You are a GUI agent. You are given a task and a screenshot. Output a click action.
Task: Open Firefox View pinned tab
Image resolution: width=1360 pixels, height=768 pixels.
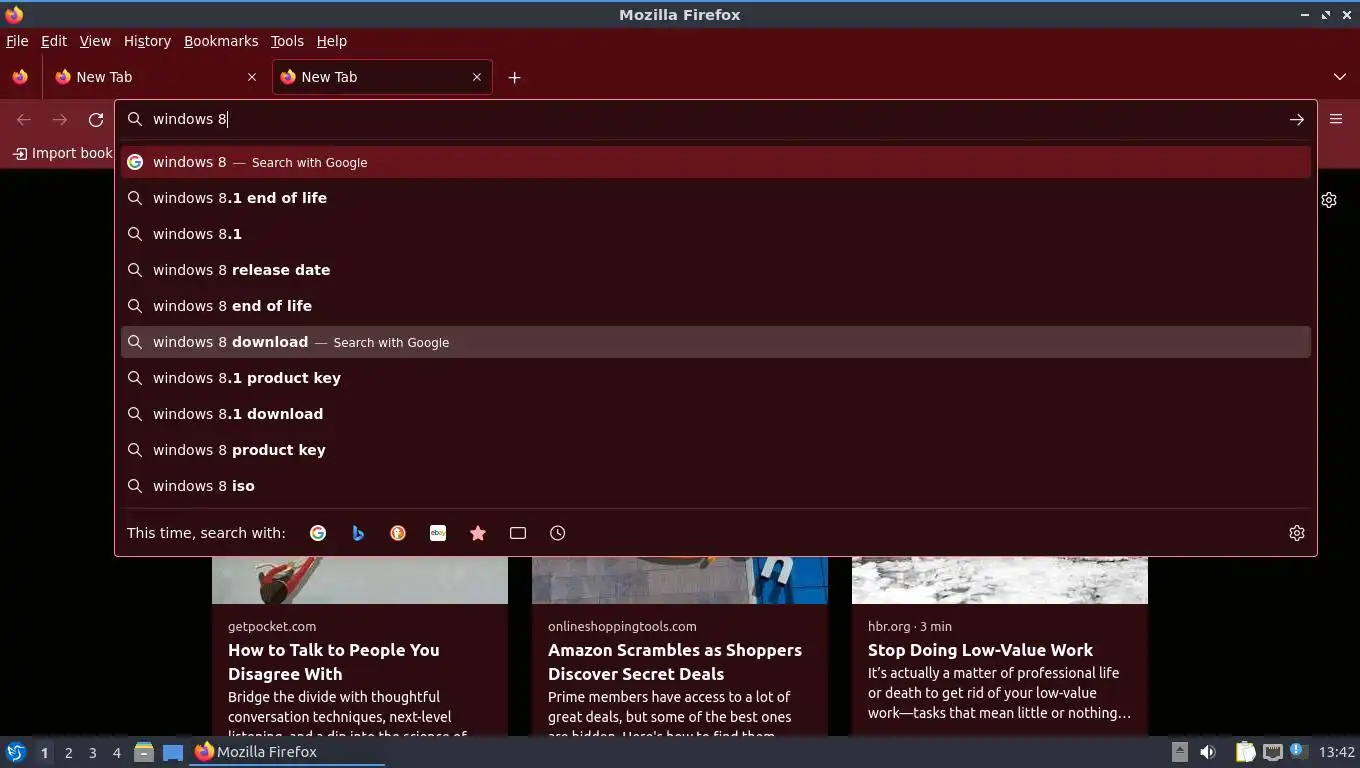click(20, 77)
